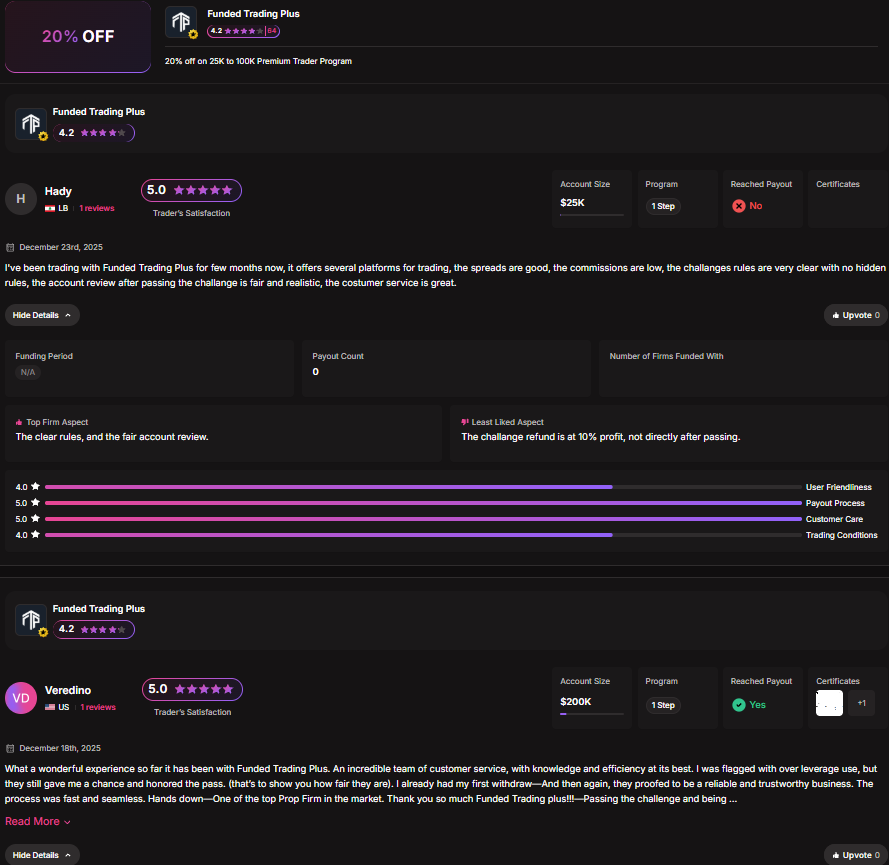Upvote Hady's review

[x=855, y=315]
